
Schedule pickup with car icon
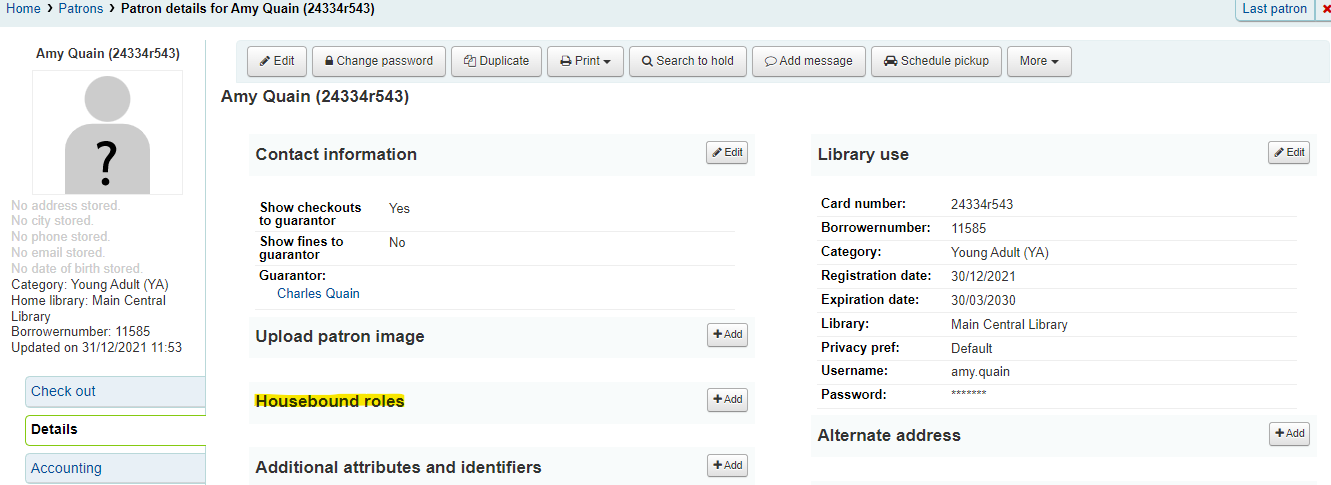[x=936, y=61]
